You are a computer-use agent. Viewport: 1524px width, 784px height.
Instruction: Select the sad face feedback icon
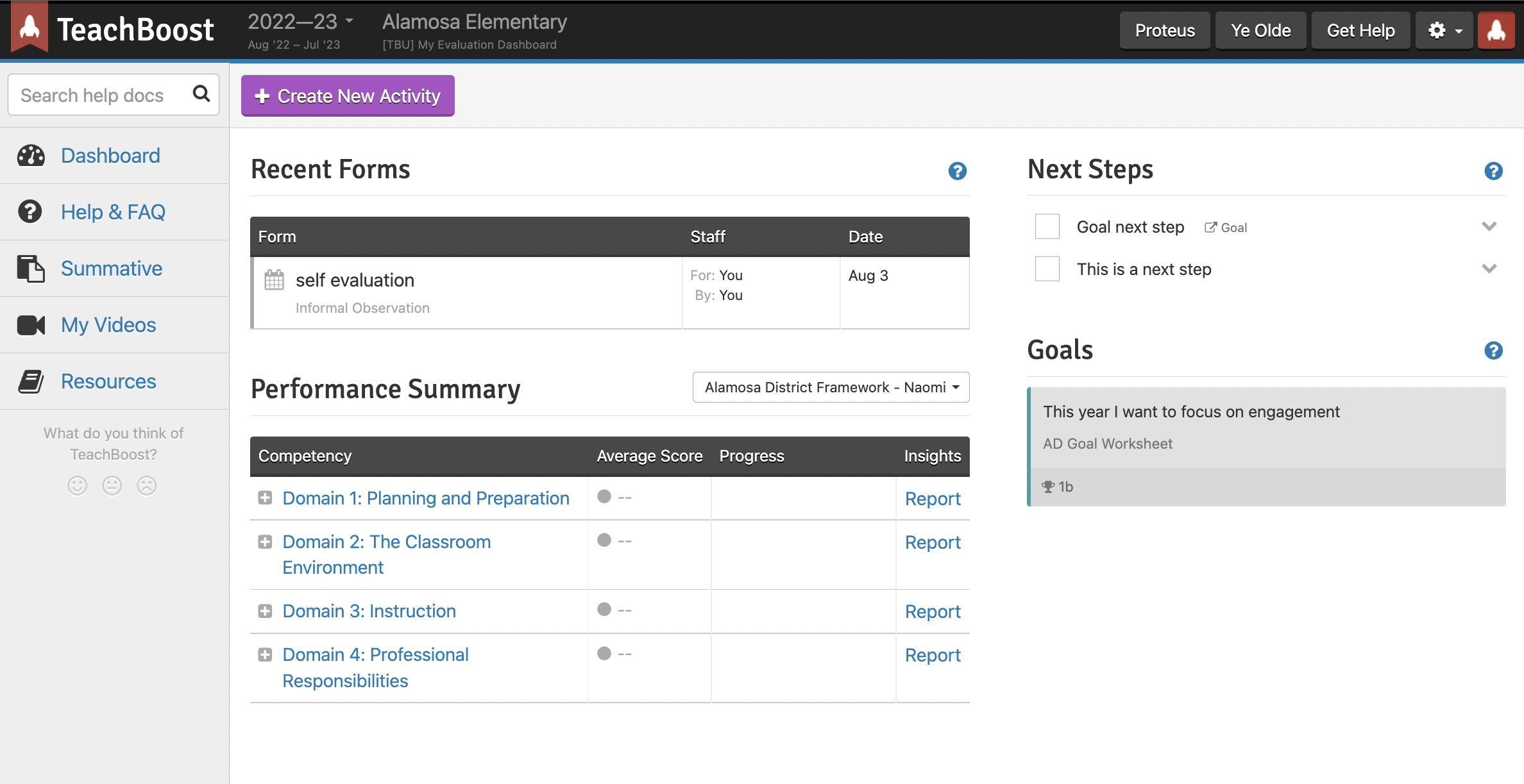(x=147, y=486)
